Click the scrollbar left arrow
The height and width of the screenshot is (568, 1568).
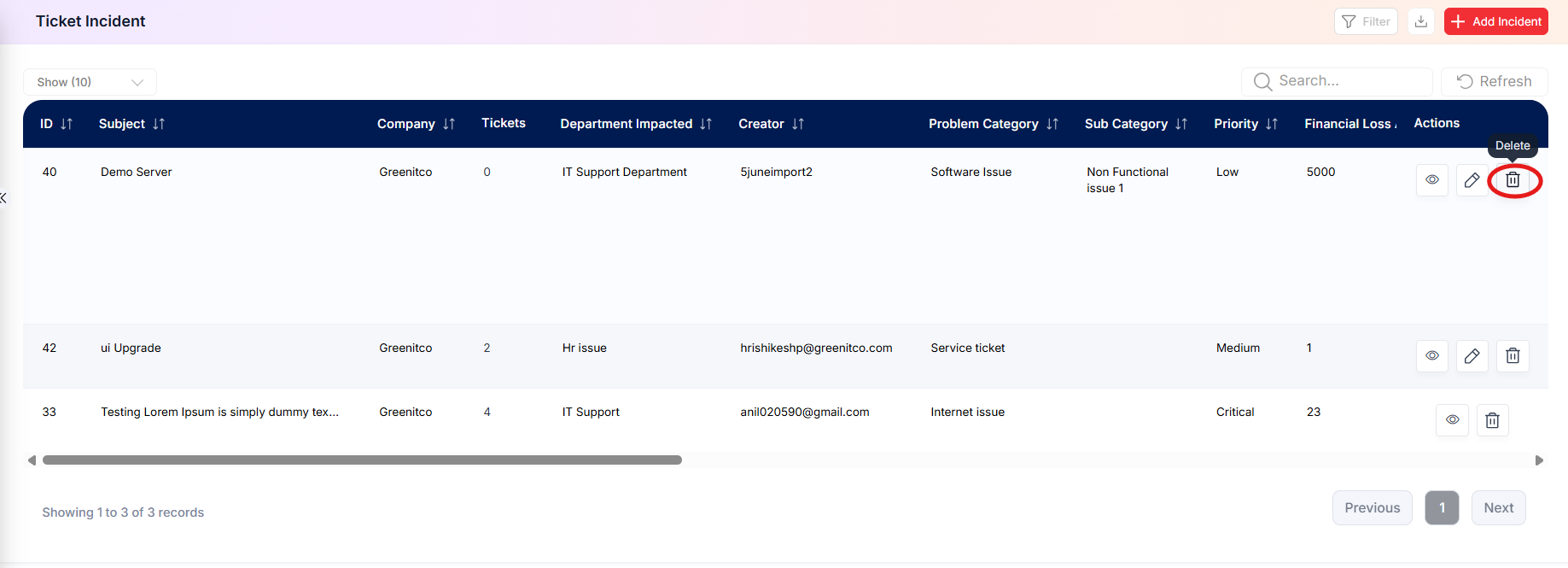point(32,460)
